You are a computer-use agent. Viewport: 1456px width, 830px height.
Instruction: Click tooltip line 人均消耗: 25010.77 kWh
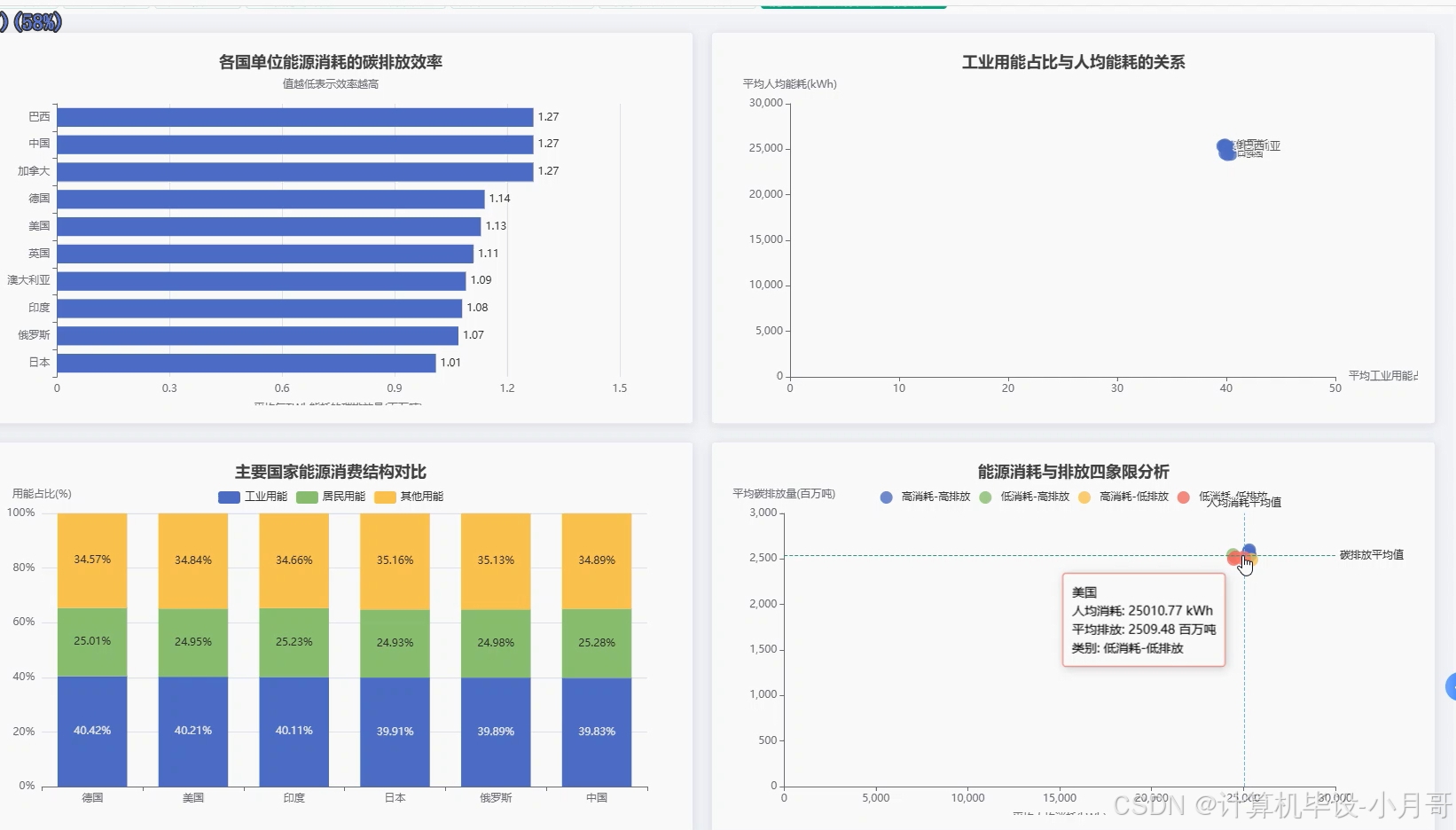point(1142,611)
